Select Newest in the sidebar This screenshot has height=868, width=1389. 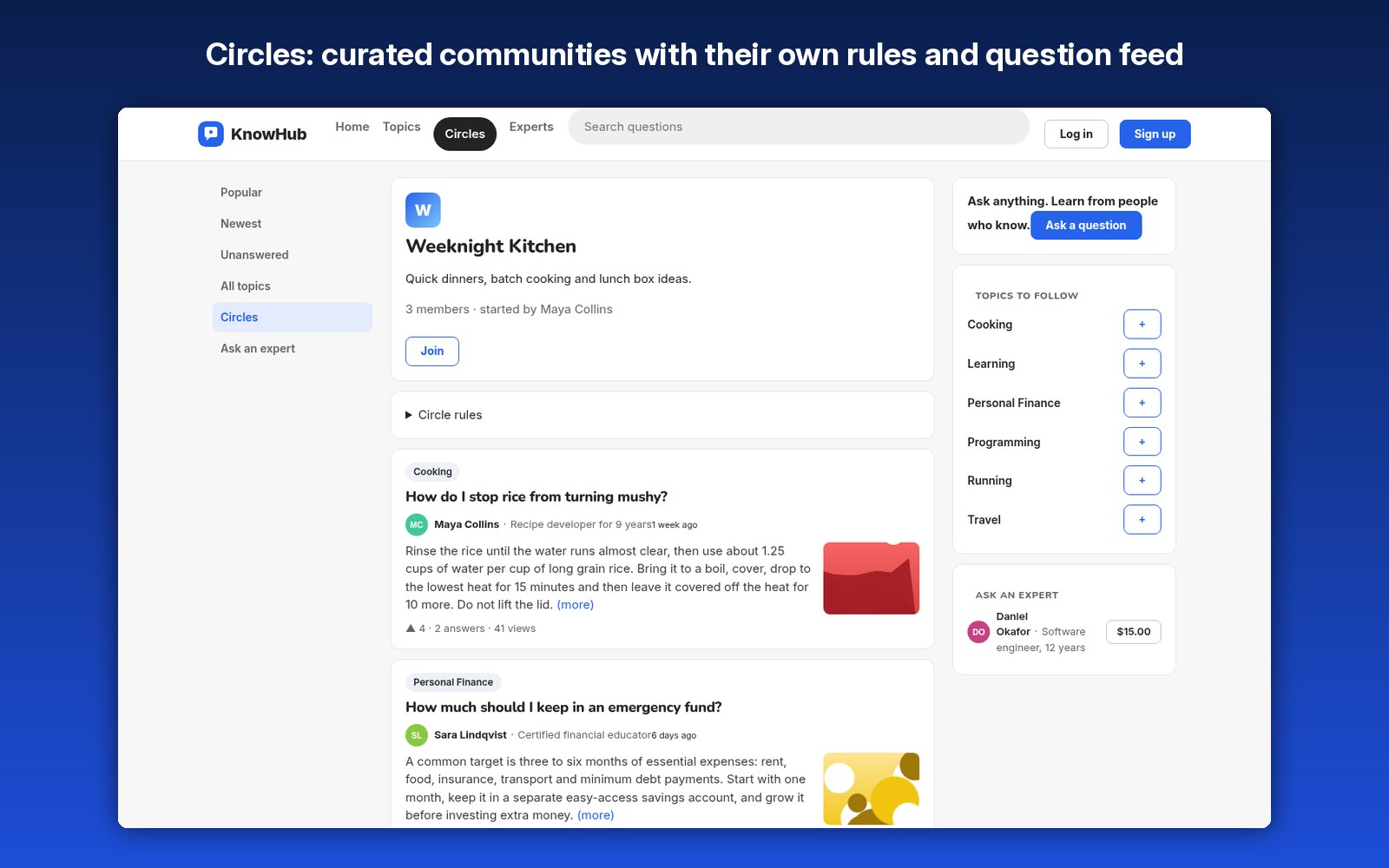coord(293,224)
